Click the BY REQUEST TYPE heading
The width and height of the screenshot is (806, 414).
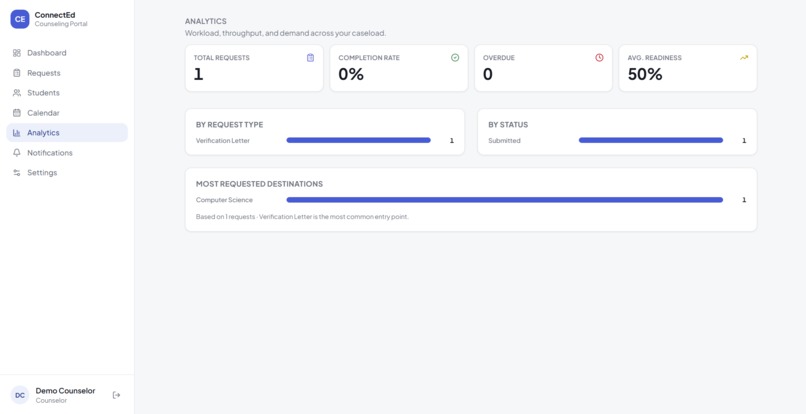[229, 125]
